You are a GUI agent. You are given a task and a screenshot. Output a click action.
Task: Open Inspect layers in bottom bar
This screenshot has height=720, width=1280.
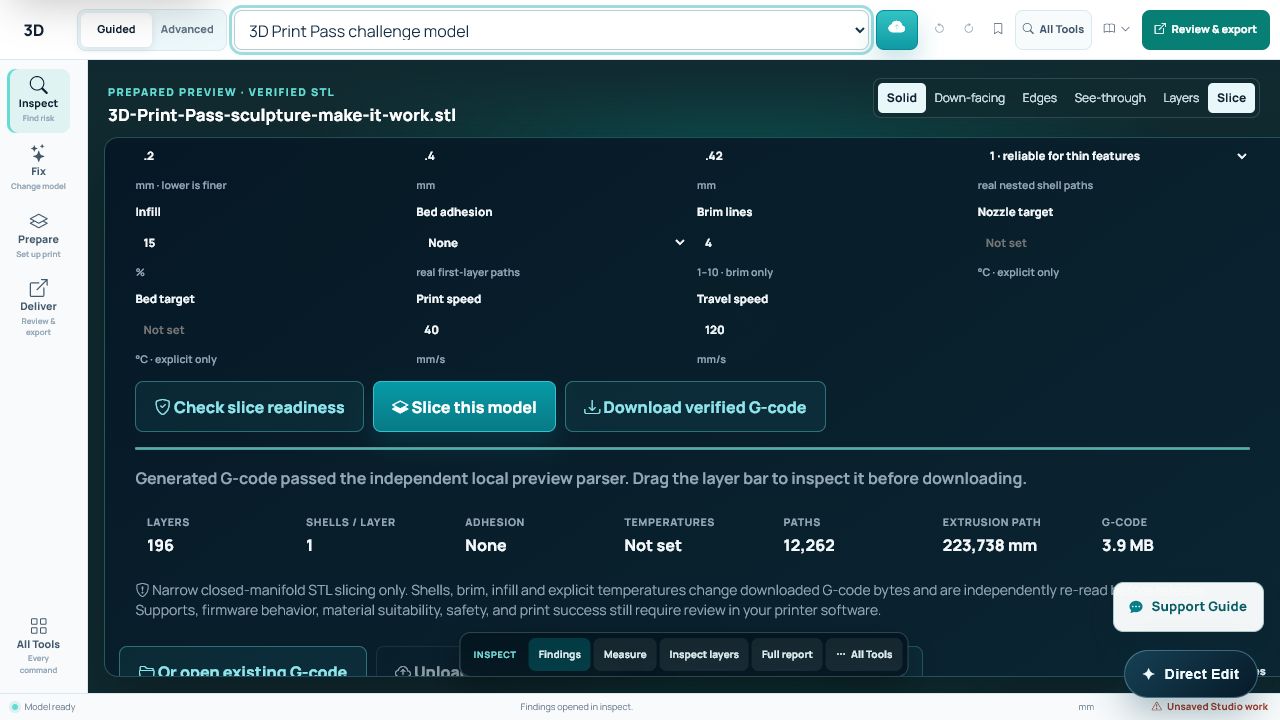[704, 654]
